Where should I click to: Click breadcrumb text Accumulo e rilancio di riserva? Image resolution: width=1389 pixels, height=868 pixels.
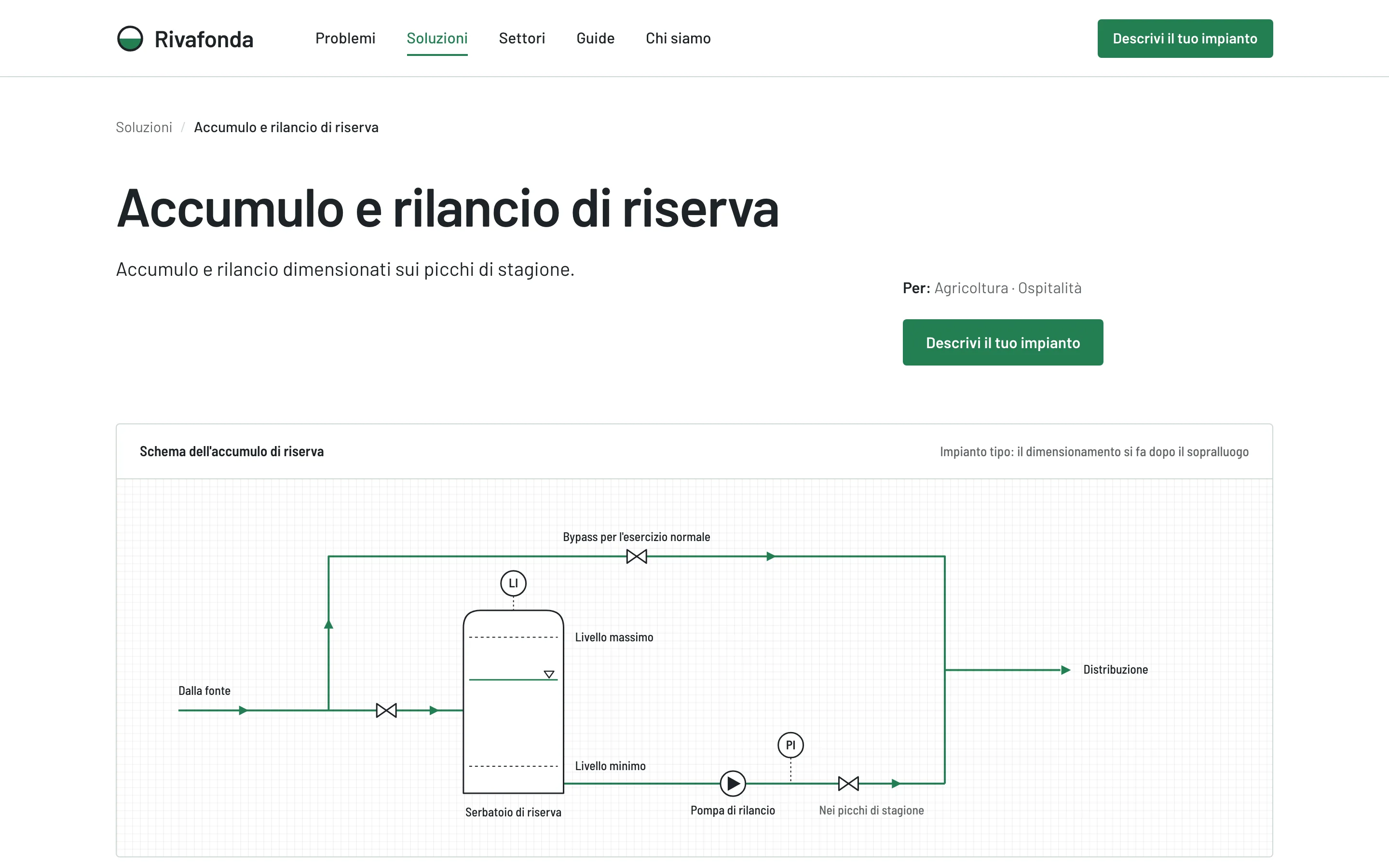[286, 127]
